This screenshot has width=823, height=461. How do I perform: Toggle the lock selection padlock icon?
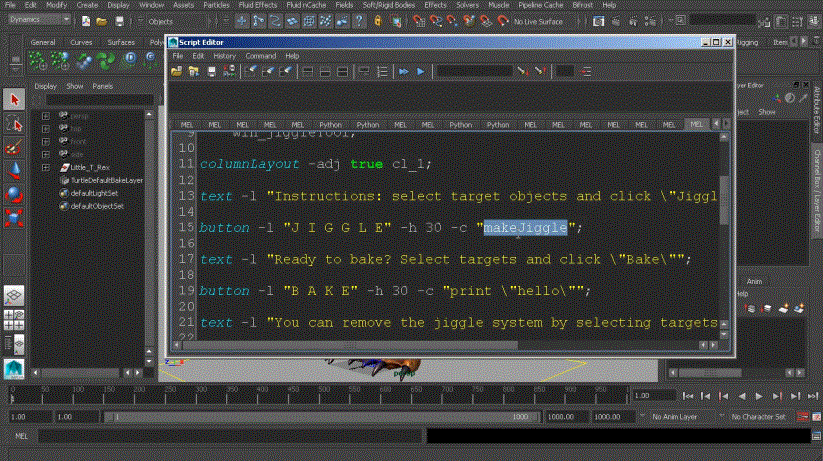point(378,21)
